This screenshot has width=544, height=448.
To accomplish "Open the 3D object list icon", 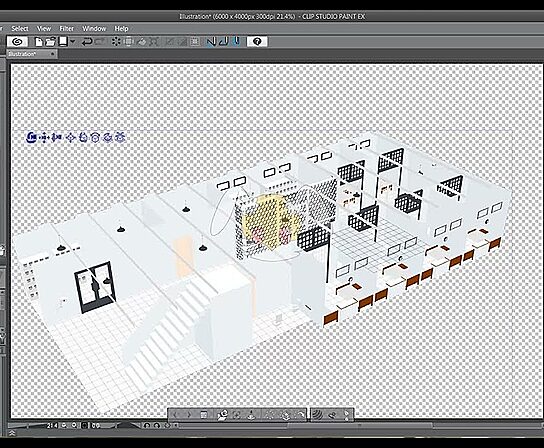I will (x=204, y=415).
